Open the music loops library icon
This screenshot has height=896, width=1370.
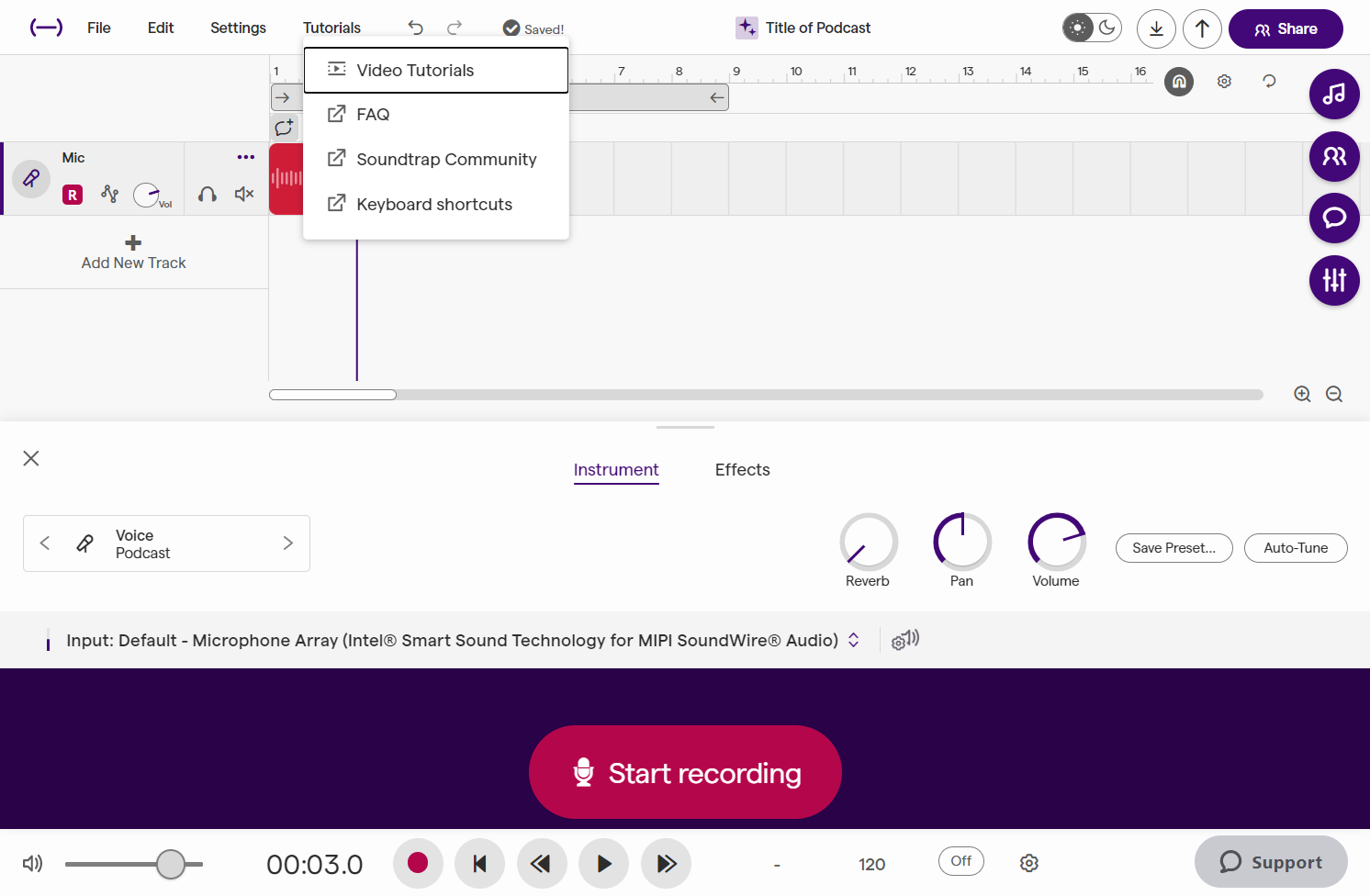coord(1334,94)
